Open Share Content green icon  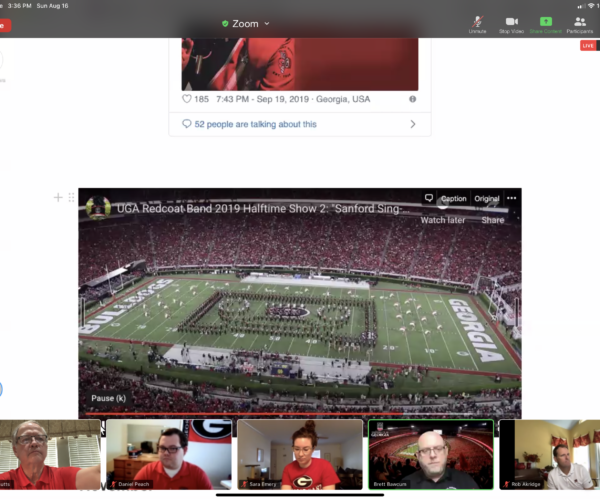[546, 25]
